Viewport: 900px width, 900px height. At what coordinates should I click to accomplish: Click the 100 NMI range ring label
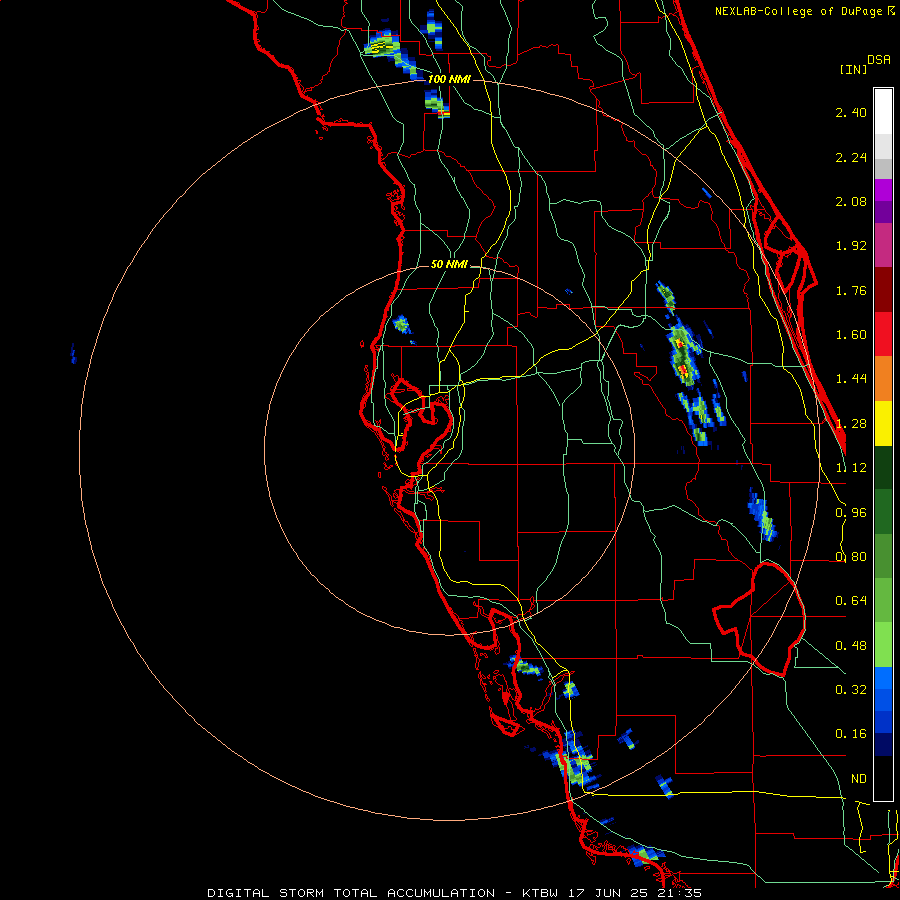[449, 79]
